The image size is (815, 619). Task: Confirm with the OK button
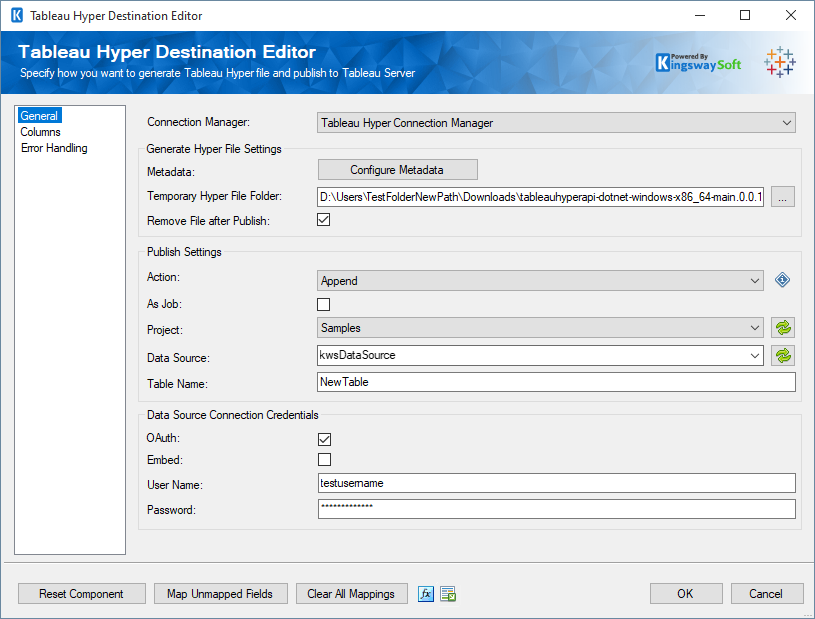click(x=686, y=594)
